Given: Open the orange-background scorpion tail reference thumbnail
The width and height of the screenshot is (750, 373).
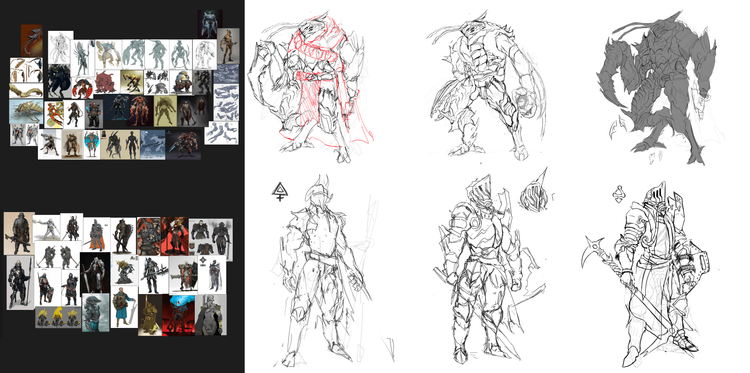Looking at the screenshot, I should pos(32,41).
